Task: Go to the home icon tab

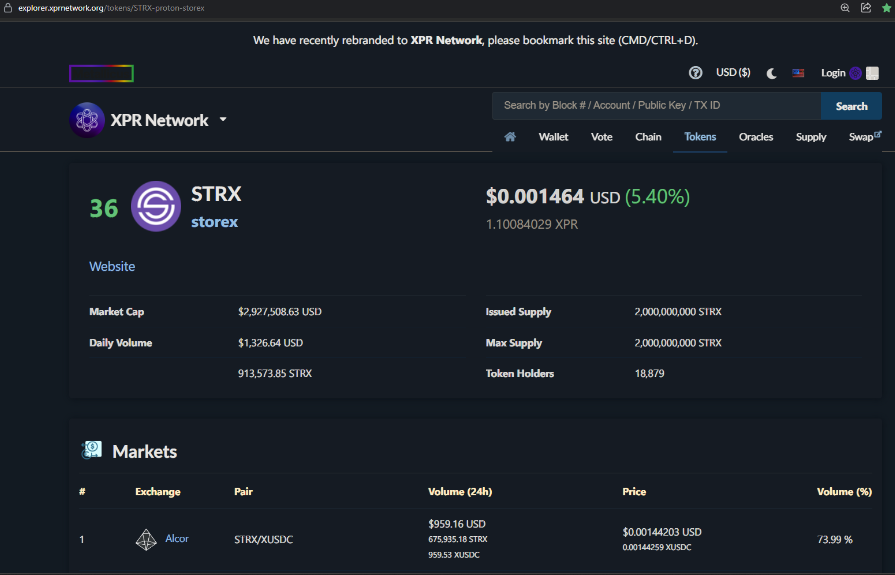Action: coord(510,137)
